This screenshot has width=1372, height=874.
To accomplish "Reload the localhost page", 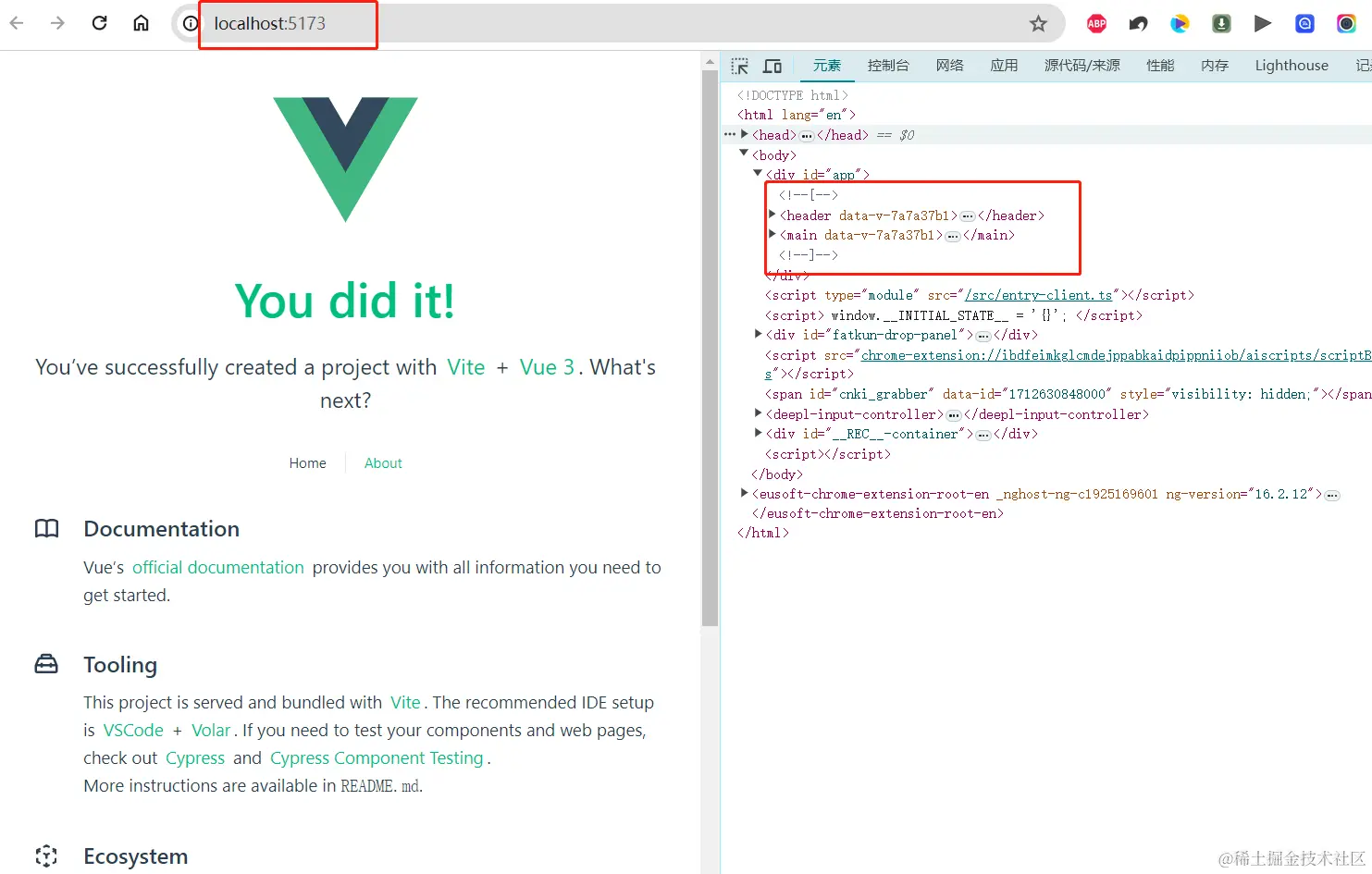I will click(99, 23).
